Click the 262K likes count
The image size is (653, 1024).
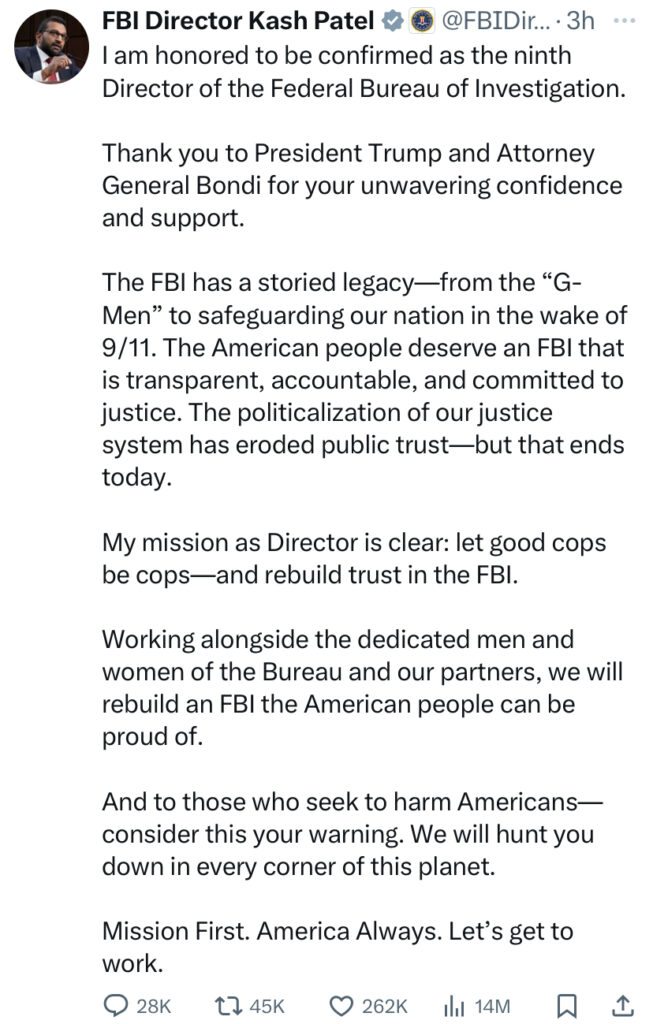[x=384, y=1006]
